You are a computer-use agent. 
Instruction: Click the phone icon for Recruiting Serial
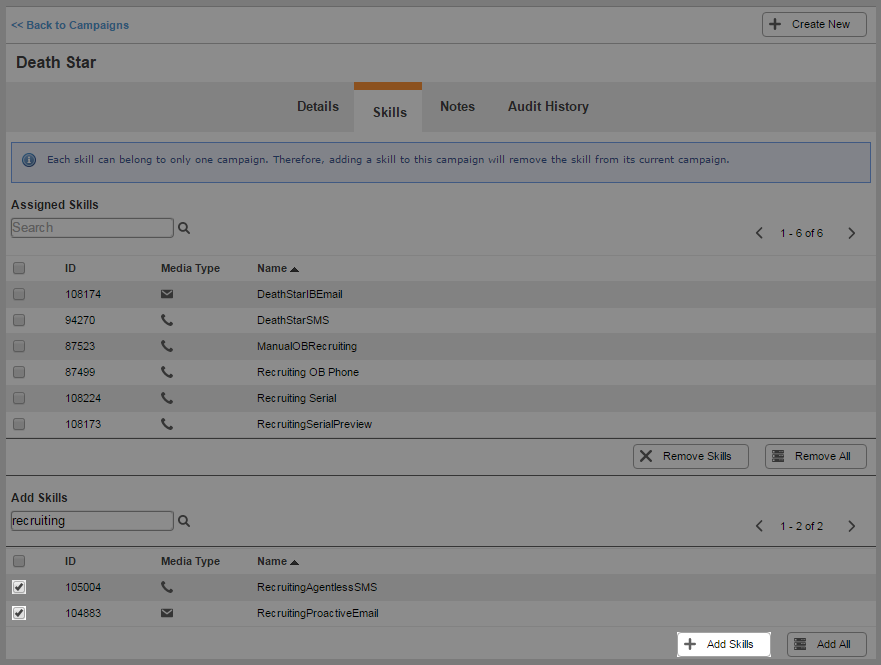(x=167, y=398)
